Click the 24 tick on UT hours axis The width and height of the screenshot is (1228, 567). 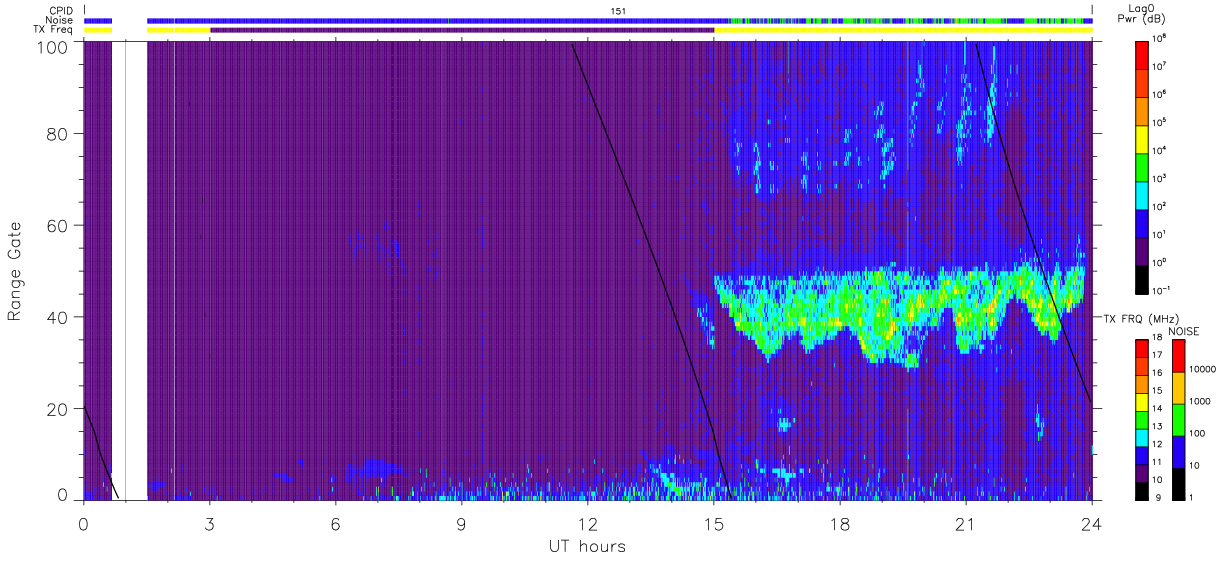[1092, 523]
